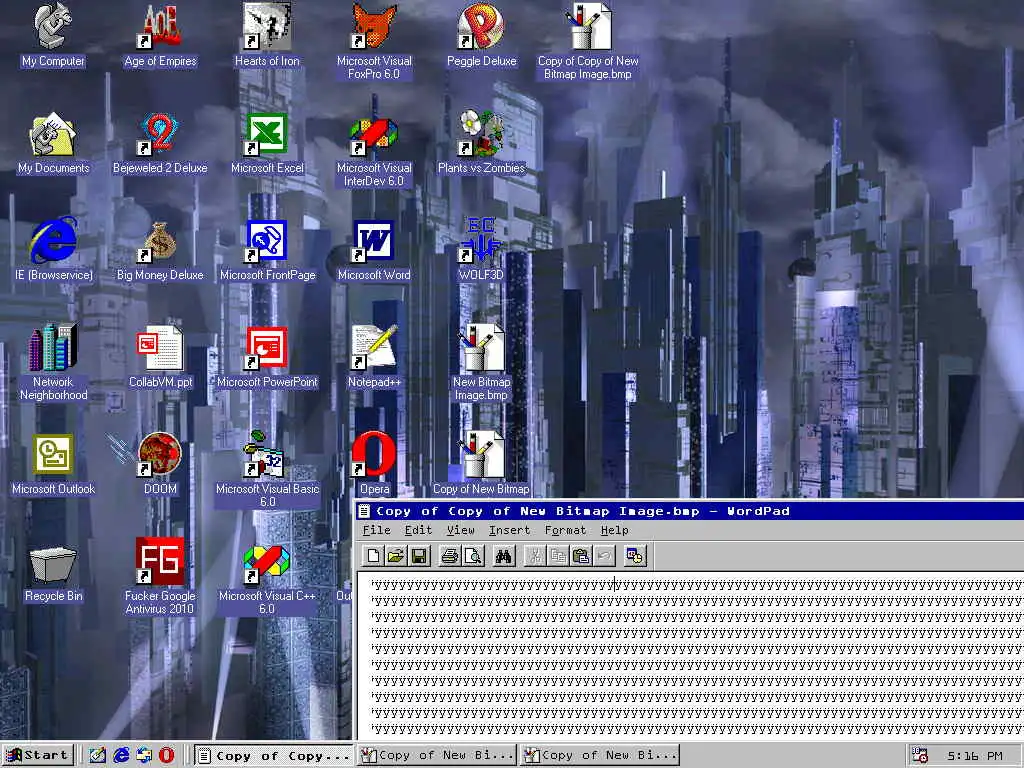1024x768 pixels.
Task: Select the Microsoft Outlook desktop icon
Action: 54,464
